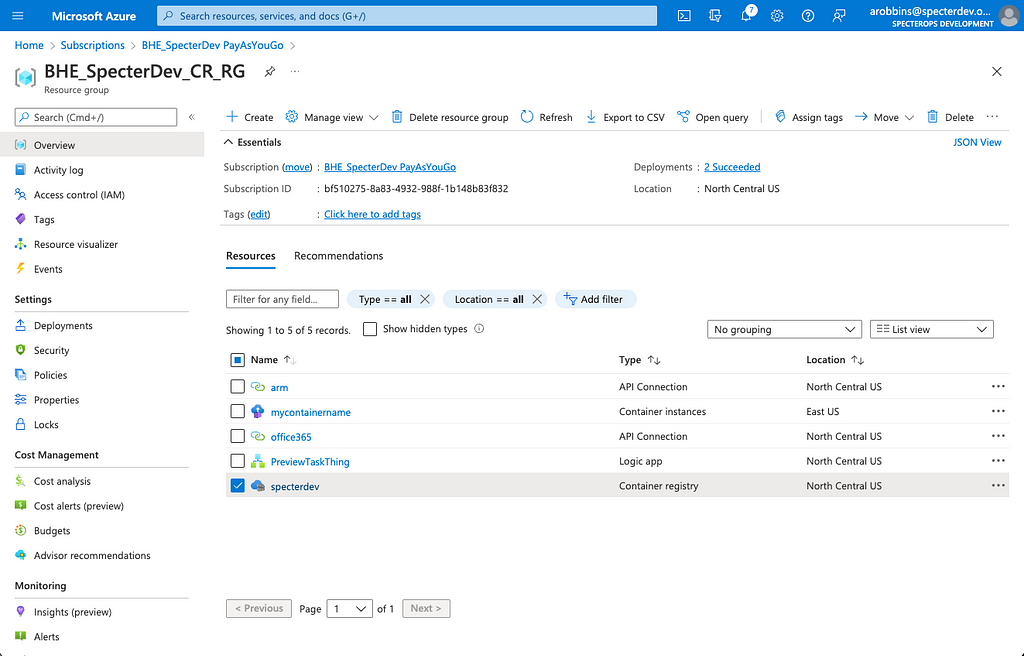Click Open query in toolbar
Image resolution: width=1024 pixels, height=656 pixels.
click(x=712, y=117)
